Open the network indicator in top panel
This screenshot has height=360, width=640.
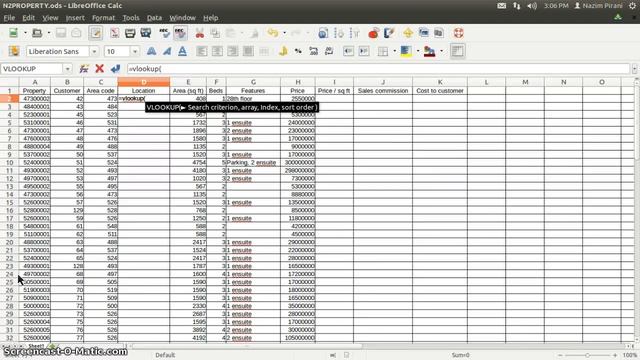point(517,6)
